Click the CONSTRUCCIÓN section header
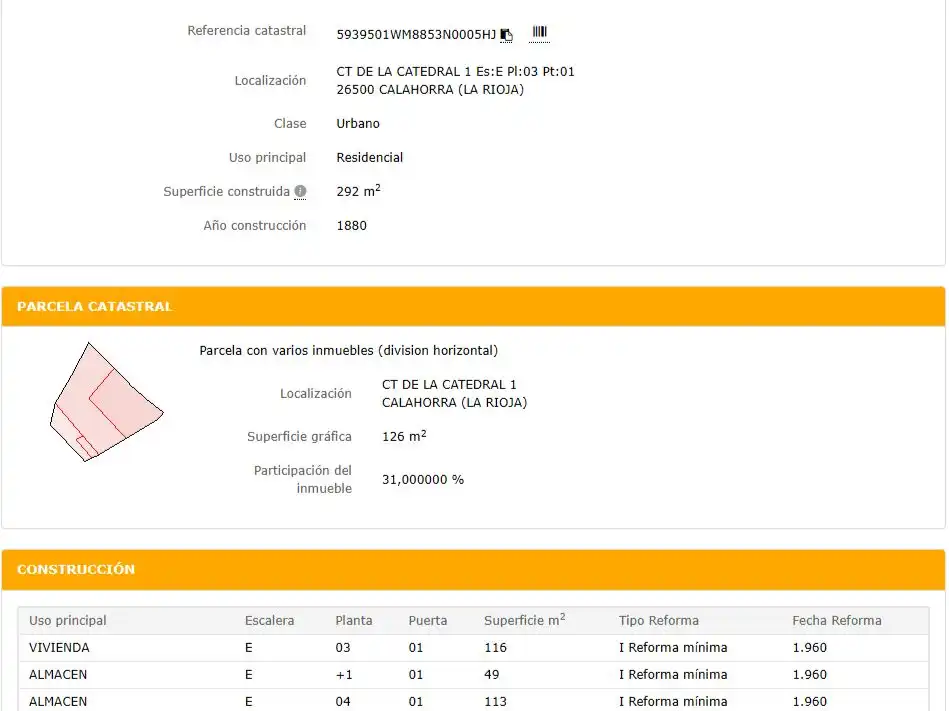Image resolution: width=949 pixels, height=711 pixels. coord(473,569)
